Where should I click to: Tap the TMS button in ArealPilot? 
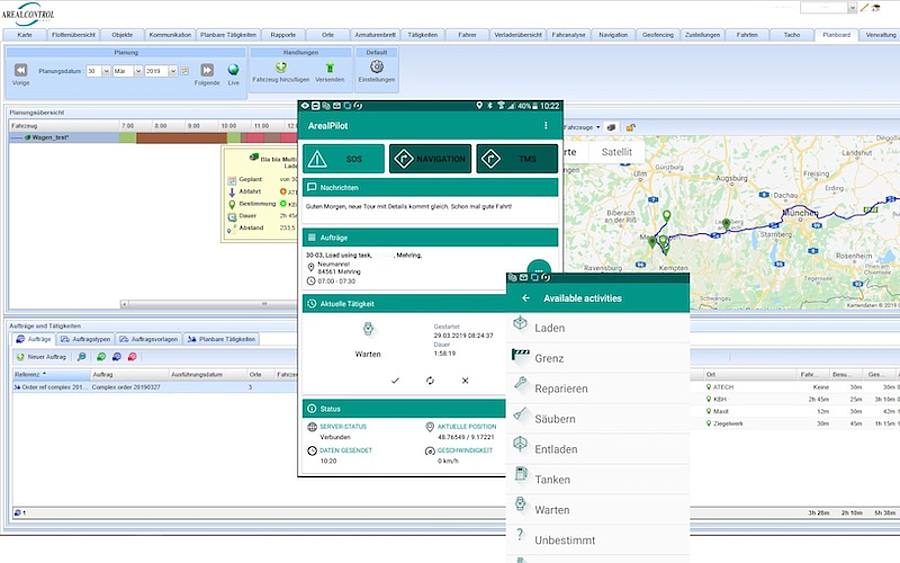(x=517, y=158)
